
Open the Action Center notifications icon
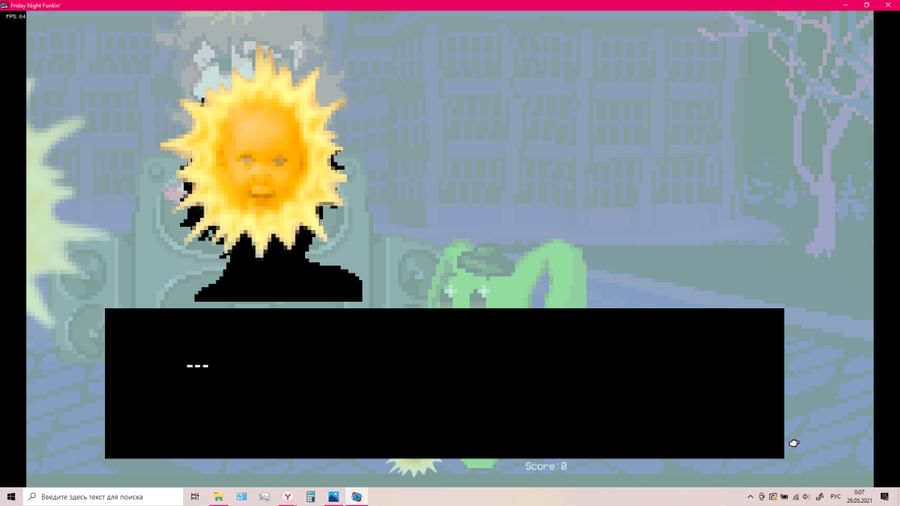point(885,497)
